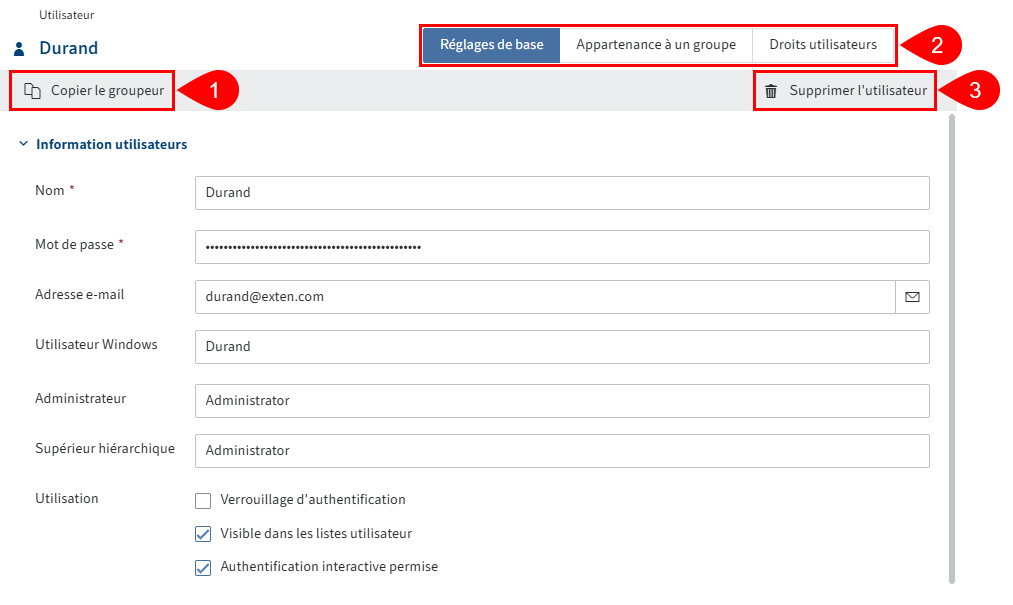Viewport: 1013px width, 605px height.
Task: Click inside the Nom input field
Action: [x=560, y=193]
